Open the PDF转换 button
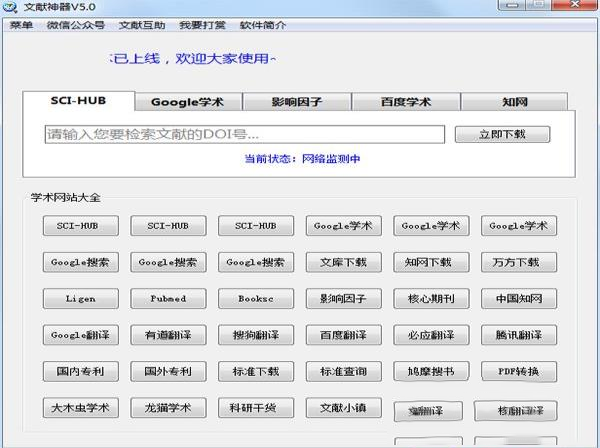The width and height of the screenshot is (600, 448). click(519, 371)
